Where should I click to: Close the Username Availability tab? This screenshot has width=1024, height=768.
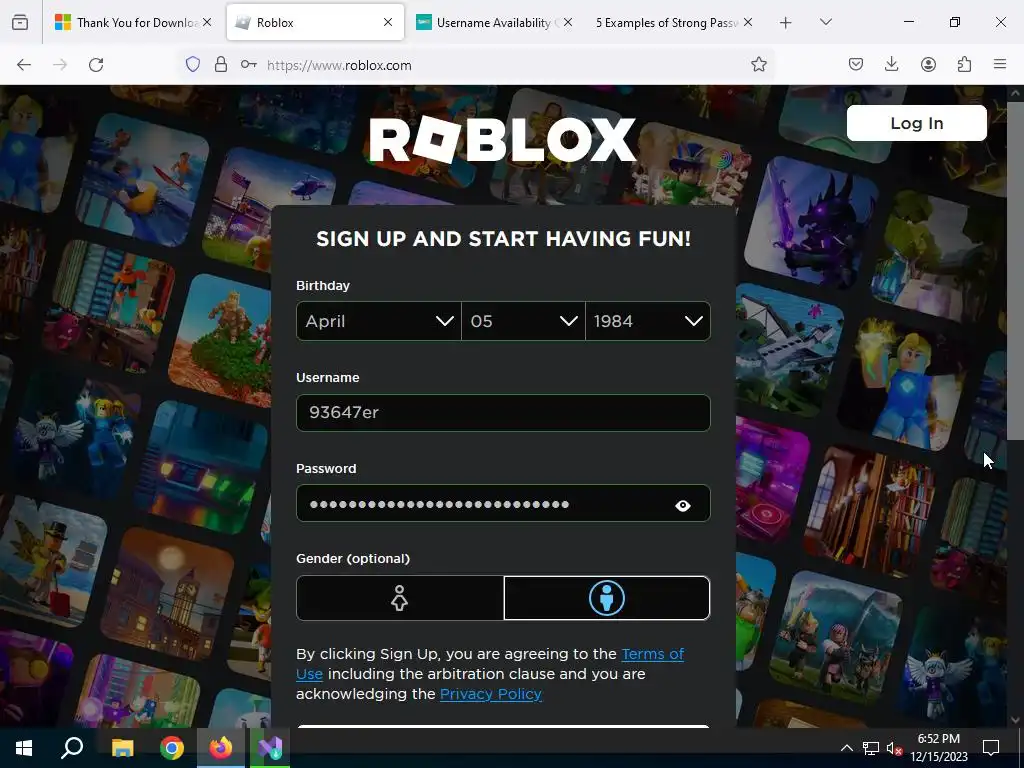click(568, 22)
